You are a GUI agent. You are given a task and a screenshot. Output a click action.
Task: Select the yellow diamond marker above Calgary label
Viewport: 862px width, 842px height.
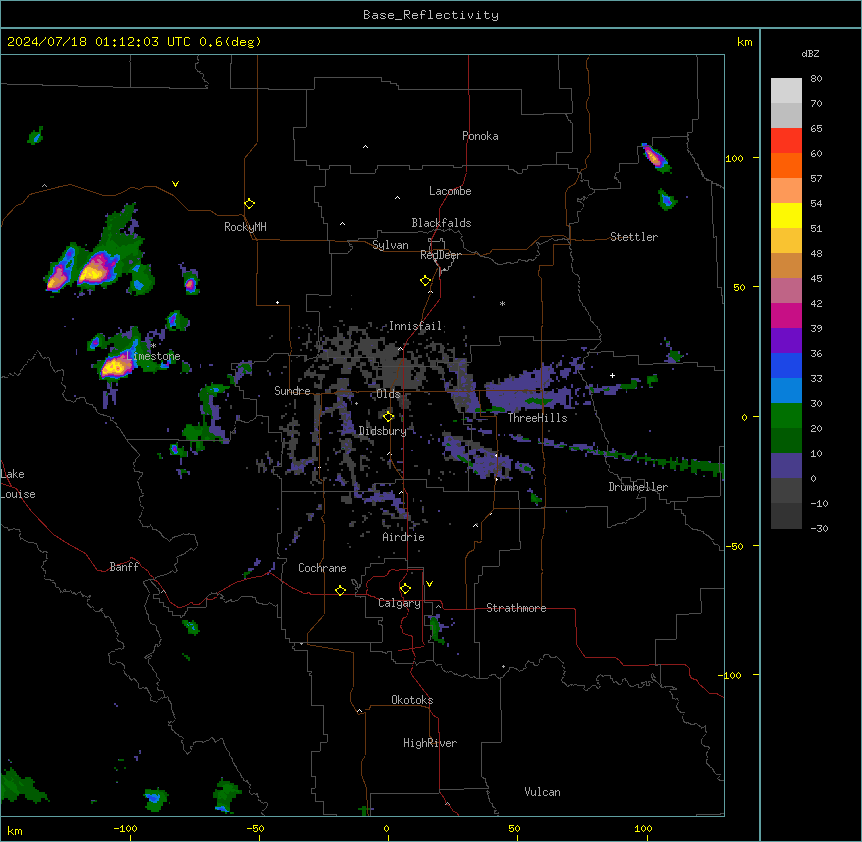[405, 589]
